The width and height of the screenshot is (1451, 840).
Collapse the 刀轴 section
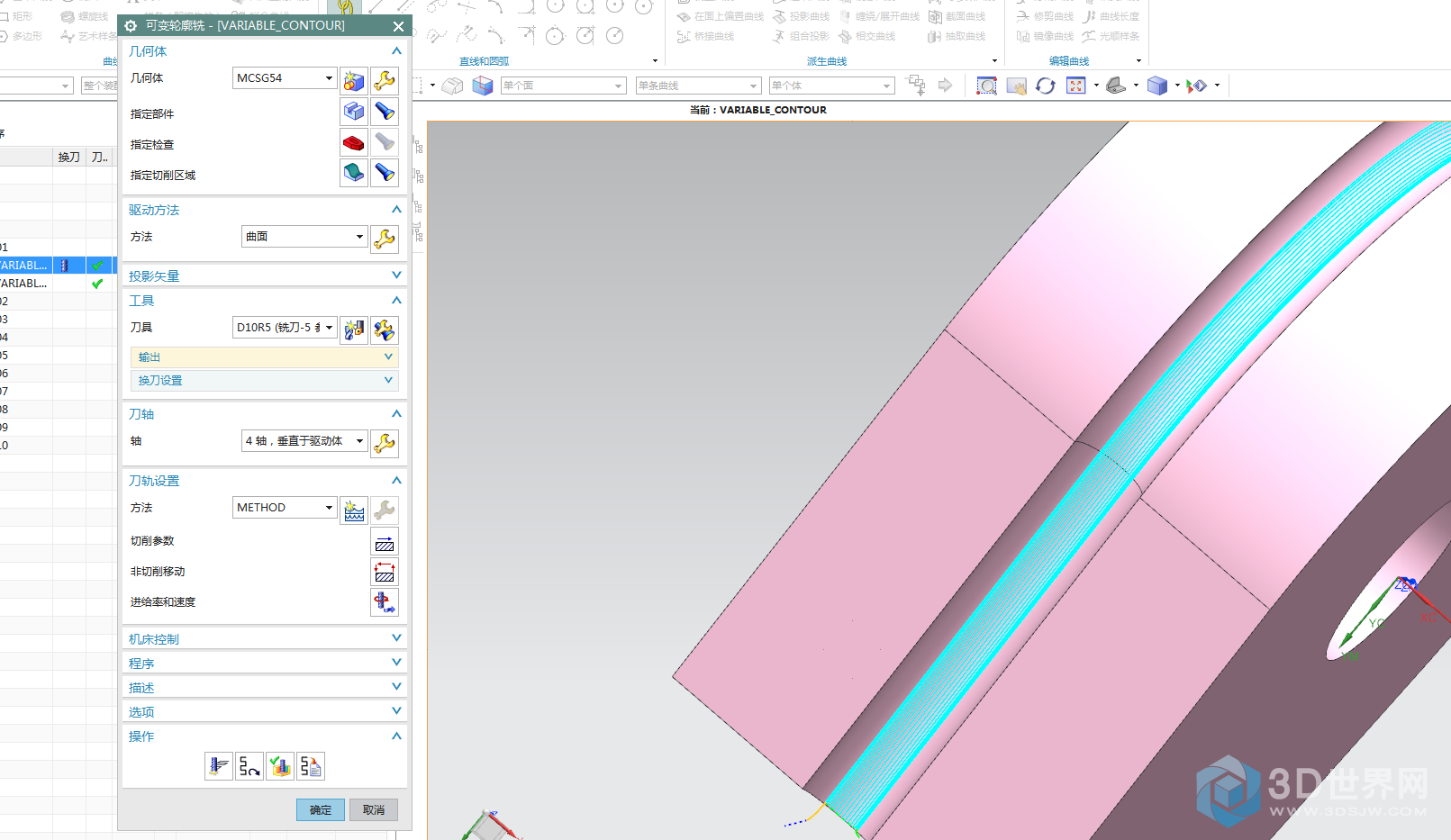(396, 414)
